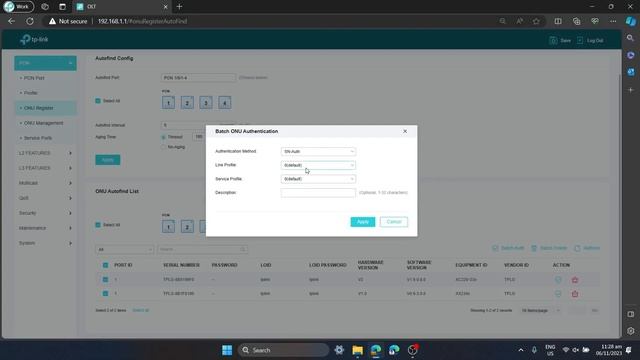Open the Profile menu item
Screen dimensions: 640x360
31,93
